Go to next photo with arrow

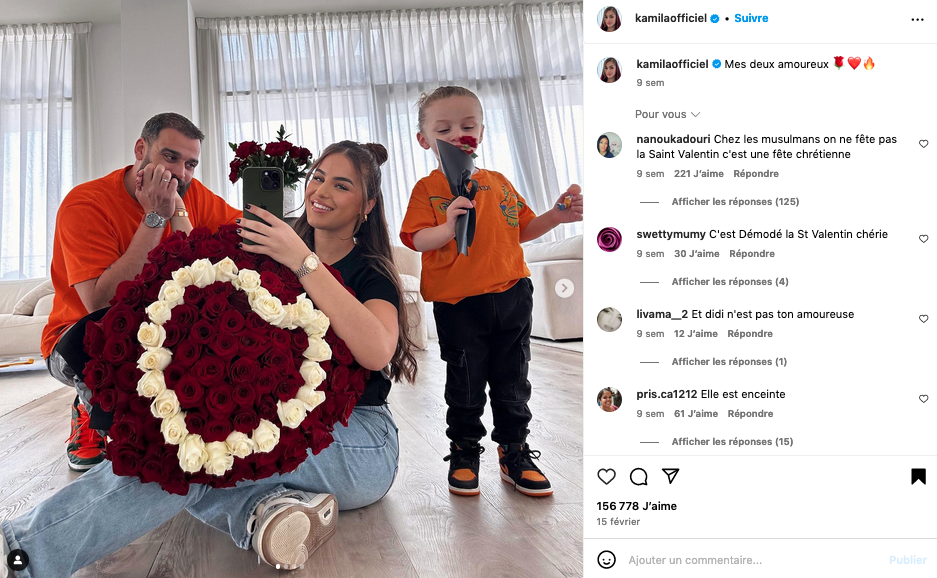pos(564,288)
